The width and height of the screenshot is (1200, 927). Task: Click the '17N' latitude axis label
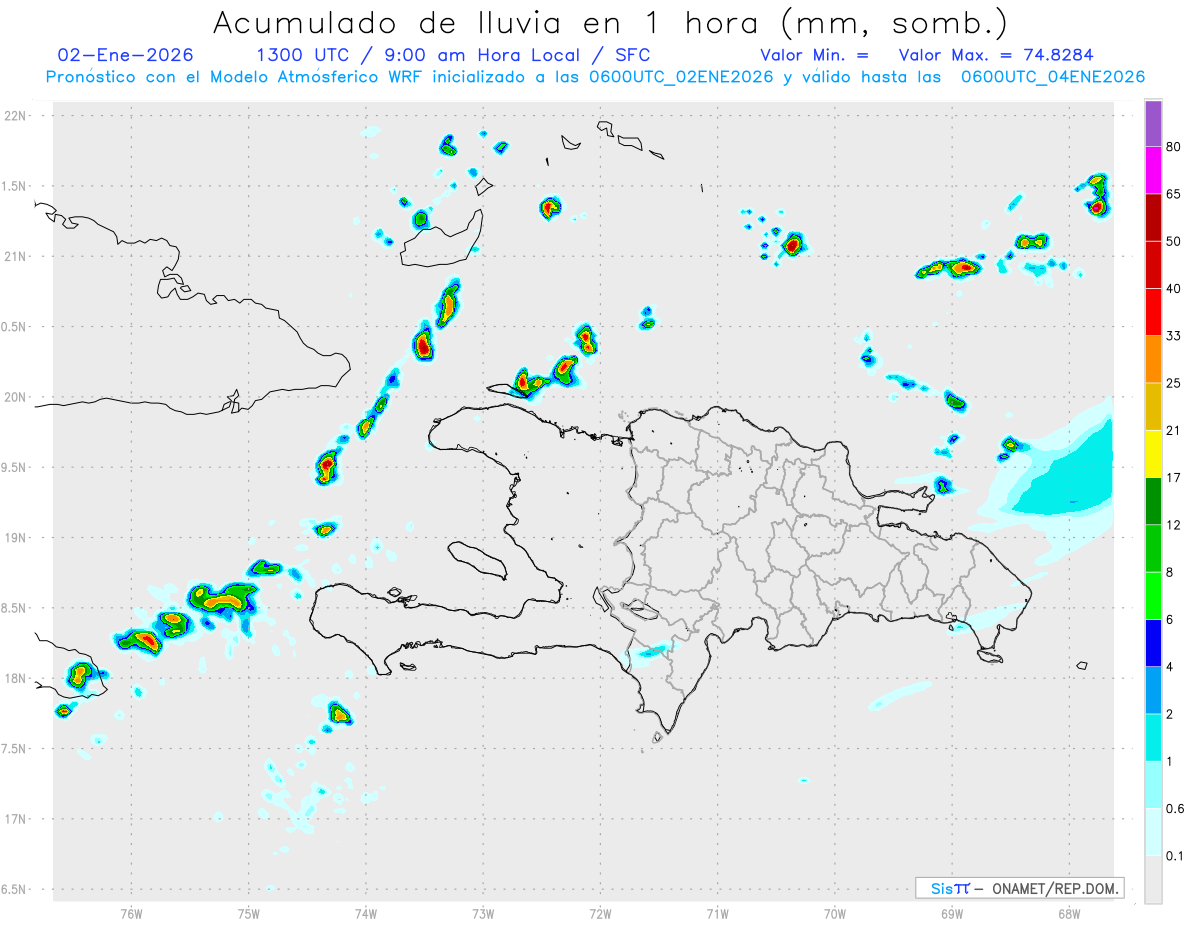[17, 819]
